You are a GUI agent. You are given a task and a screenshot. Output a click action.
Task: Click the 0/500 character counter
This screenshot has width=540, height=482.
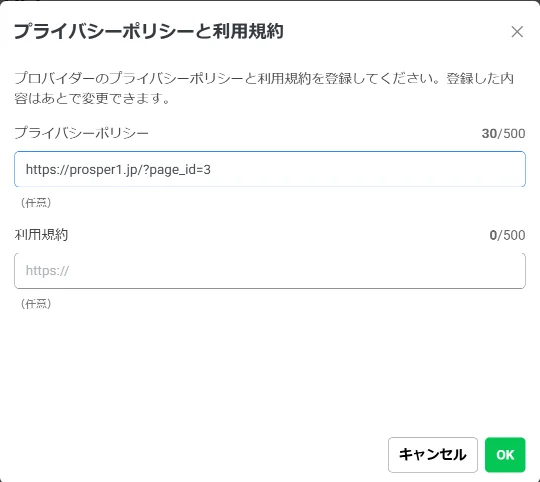tap(507, 235)
